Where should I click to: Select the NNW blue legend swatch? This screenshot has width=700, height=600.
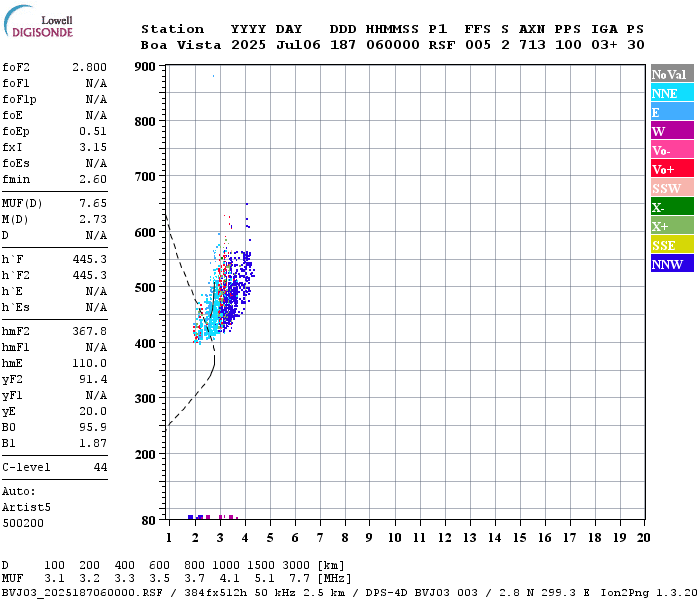672,264
